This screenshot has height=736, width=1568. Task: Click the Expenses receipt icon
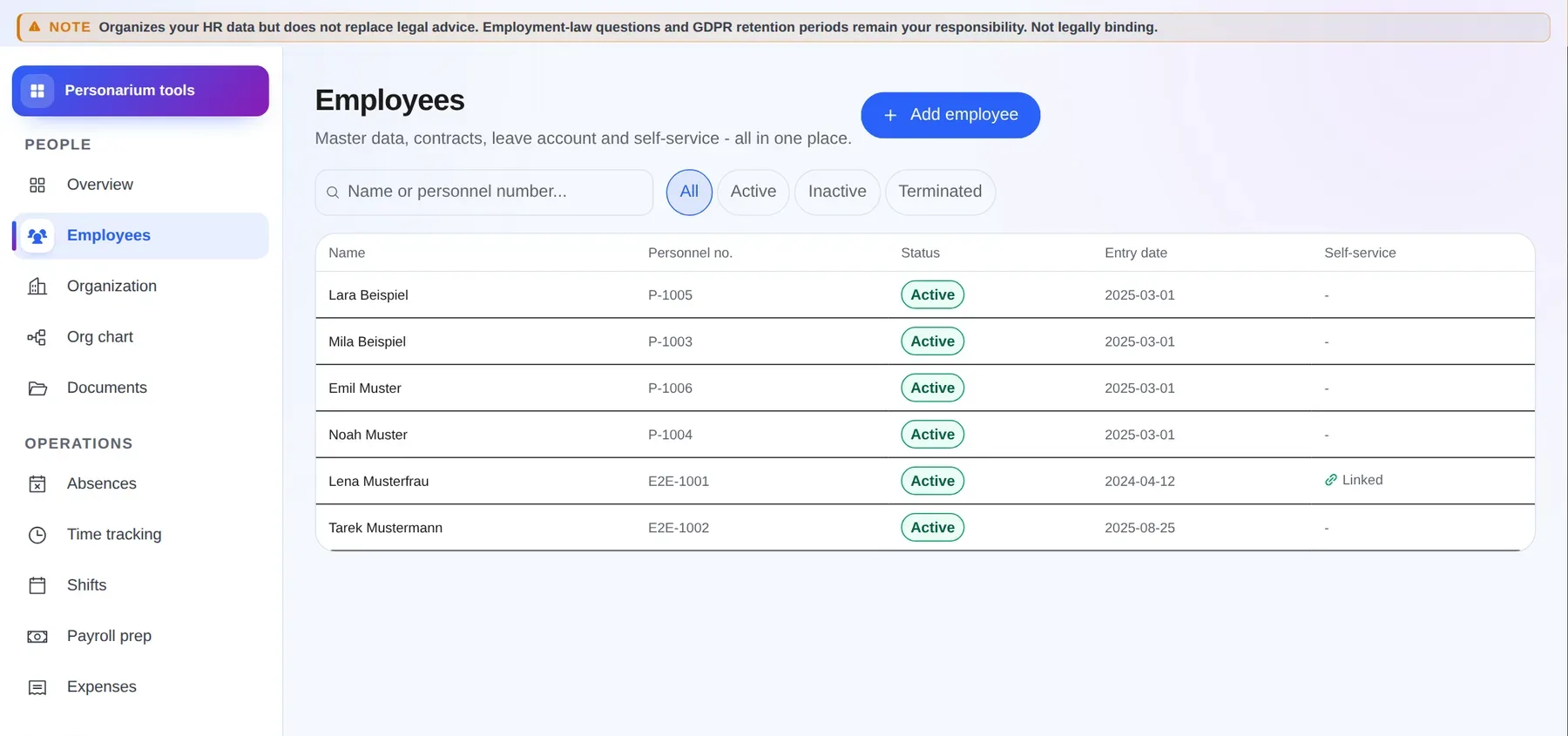(x=37, y=687)
